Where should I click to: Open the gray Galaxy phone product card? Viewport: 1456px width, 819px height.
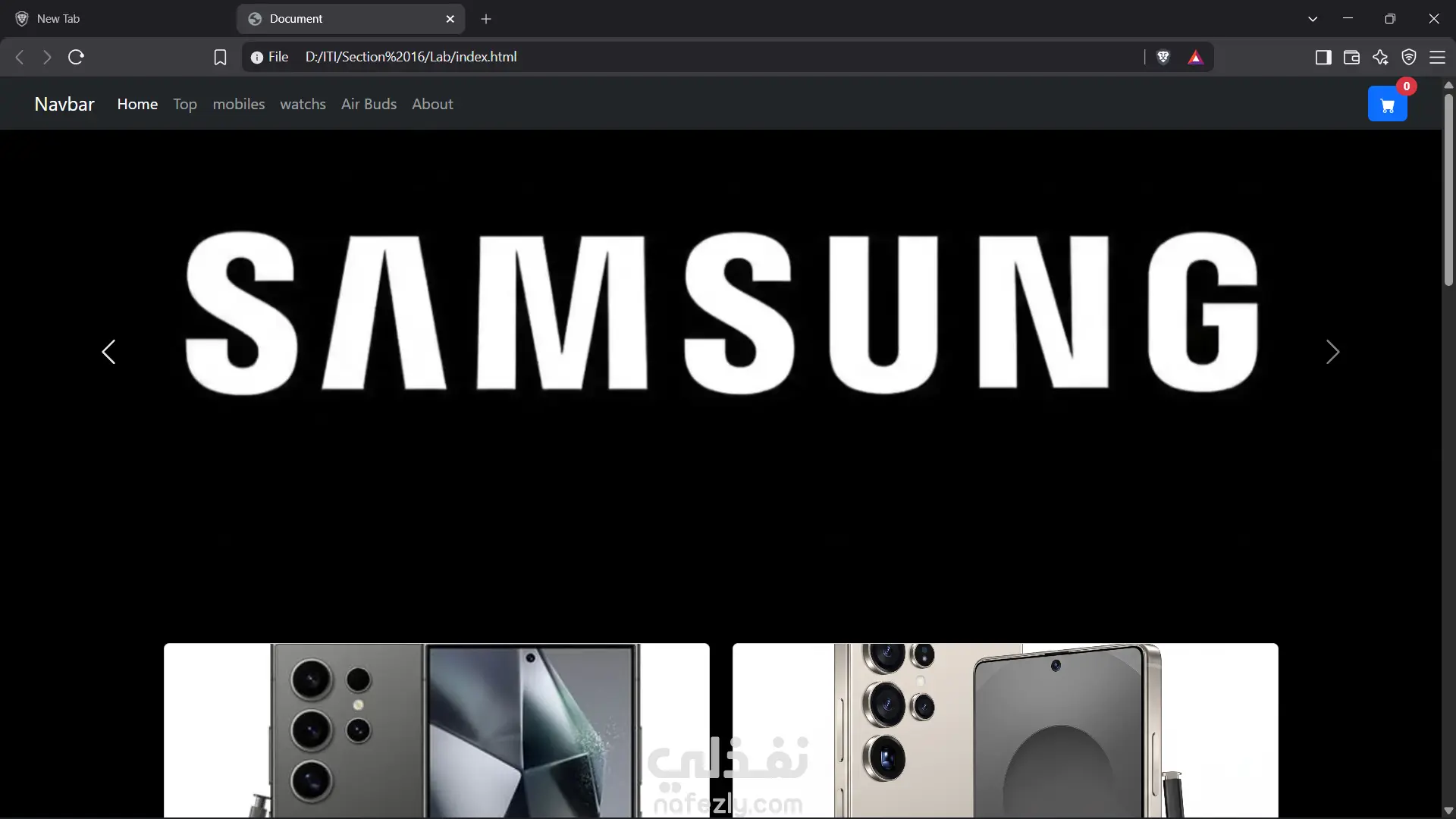pos(437,730)
